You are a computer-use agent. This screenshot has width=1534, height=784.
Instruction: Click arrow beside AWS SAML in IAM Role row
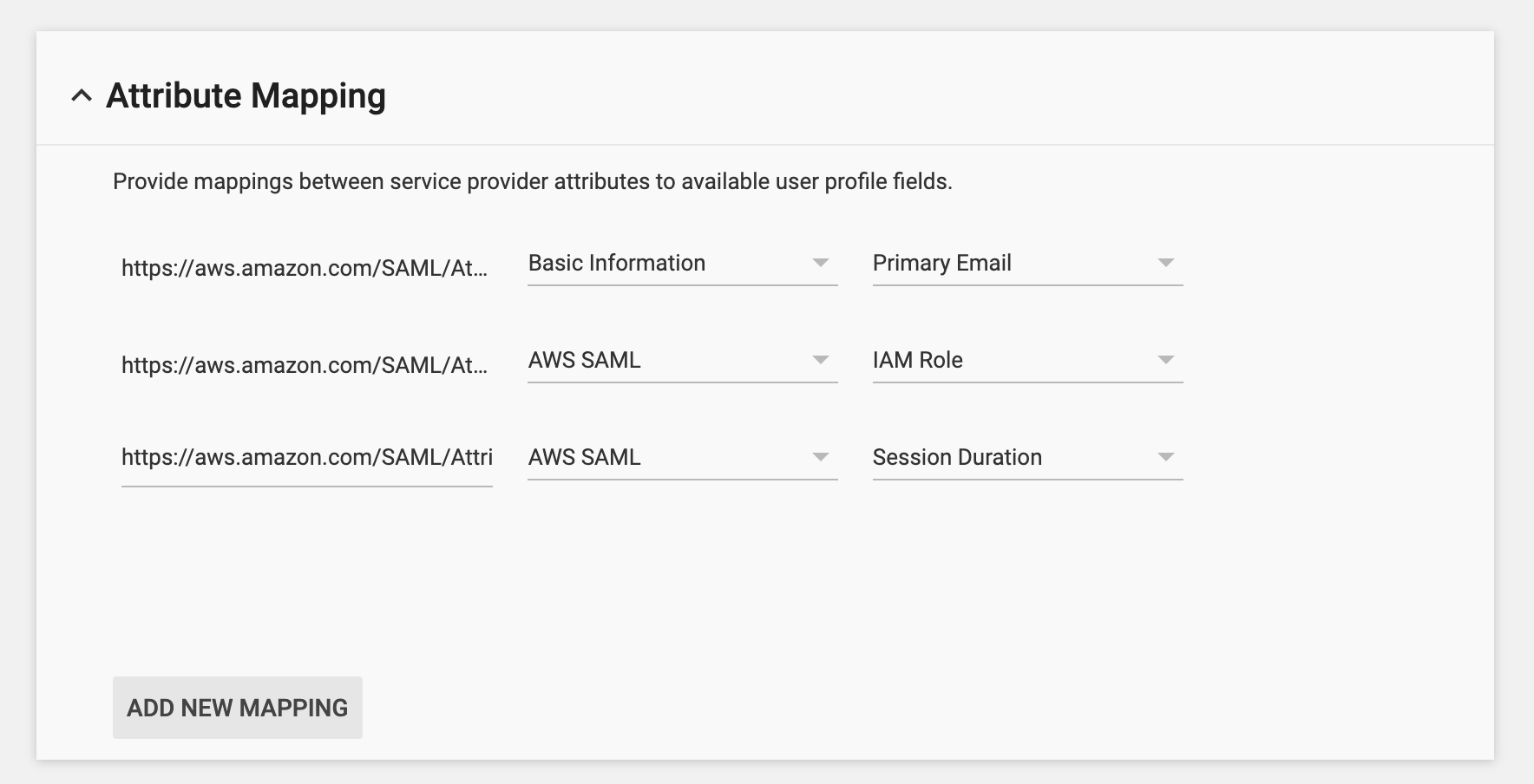pyautogui.click(x=820, y=360)
